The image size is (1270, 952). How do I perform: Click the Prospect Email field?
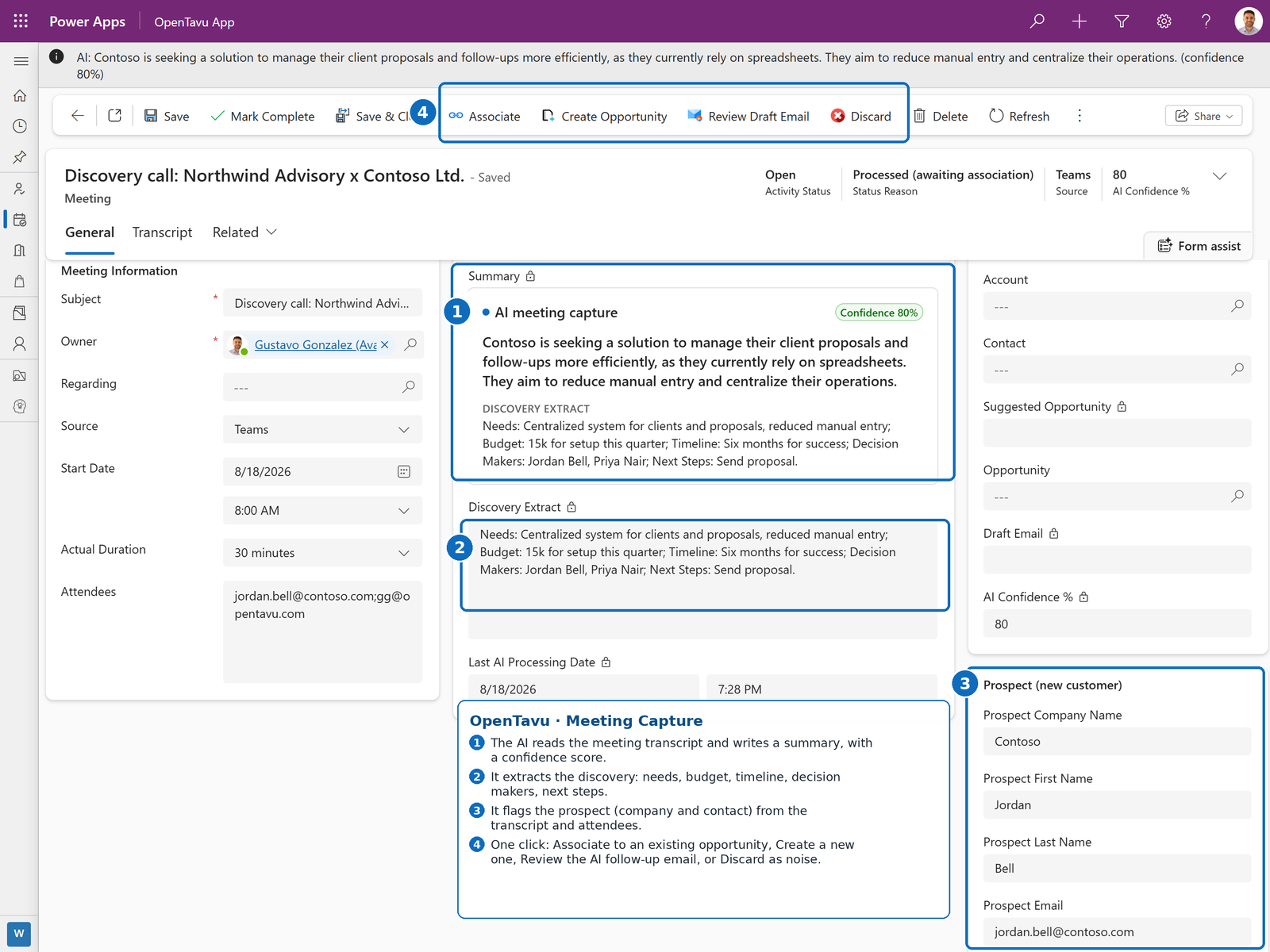pyautogui.click(x=1118, y=931)
